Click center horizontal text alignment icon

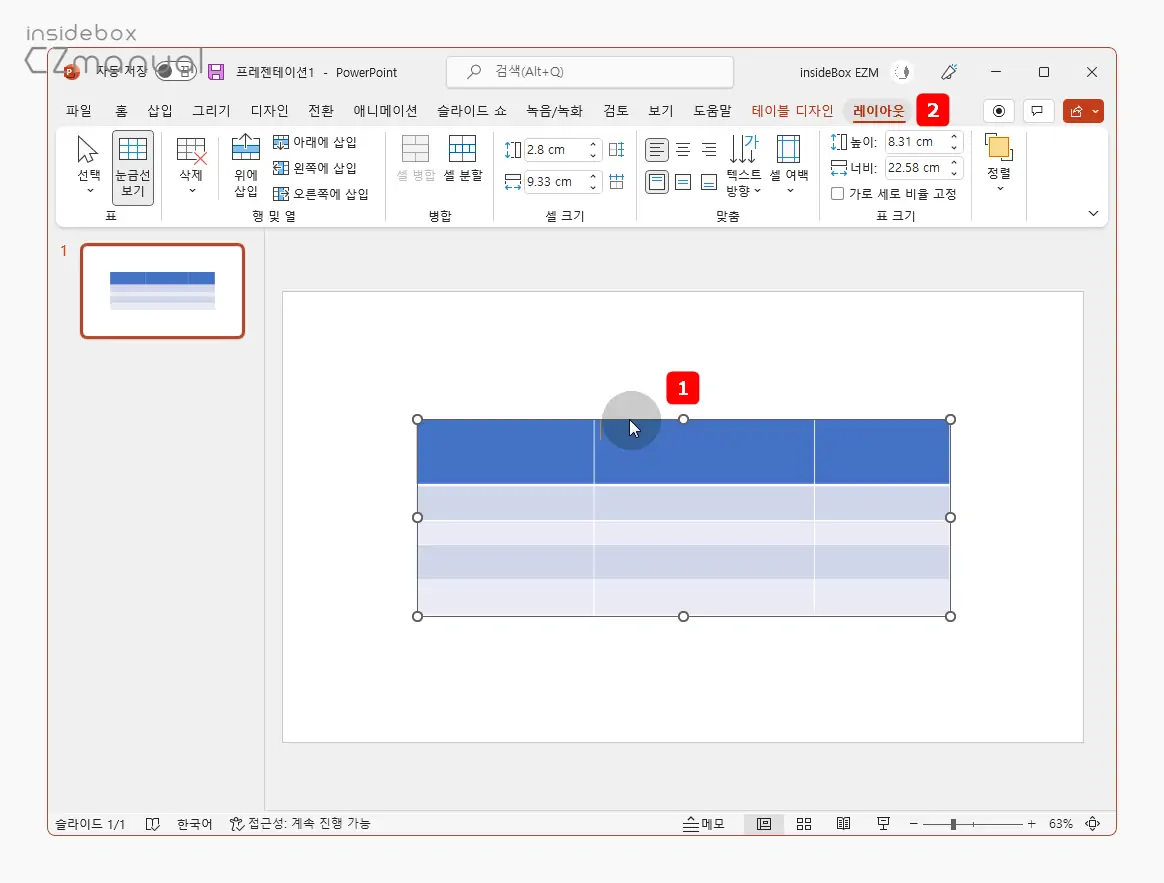[683, 150]
